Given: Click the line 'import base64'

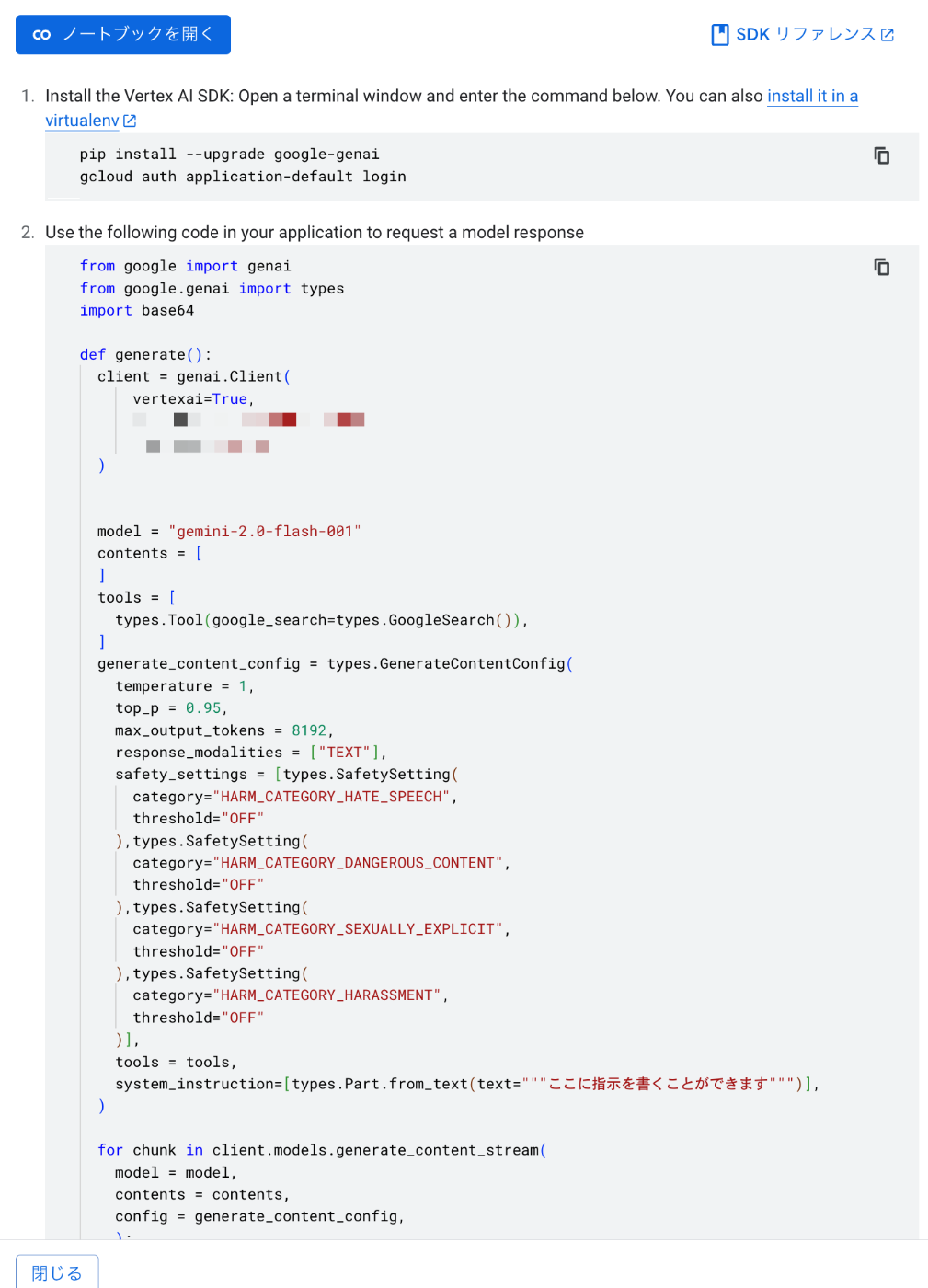Looking at the screenshot, I should (x=137, y=310).
